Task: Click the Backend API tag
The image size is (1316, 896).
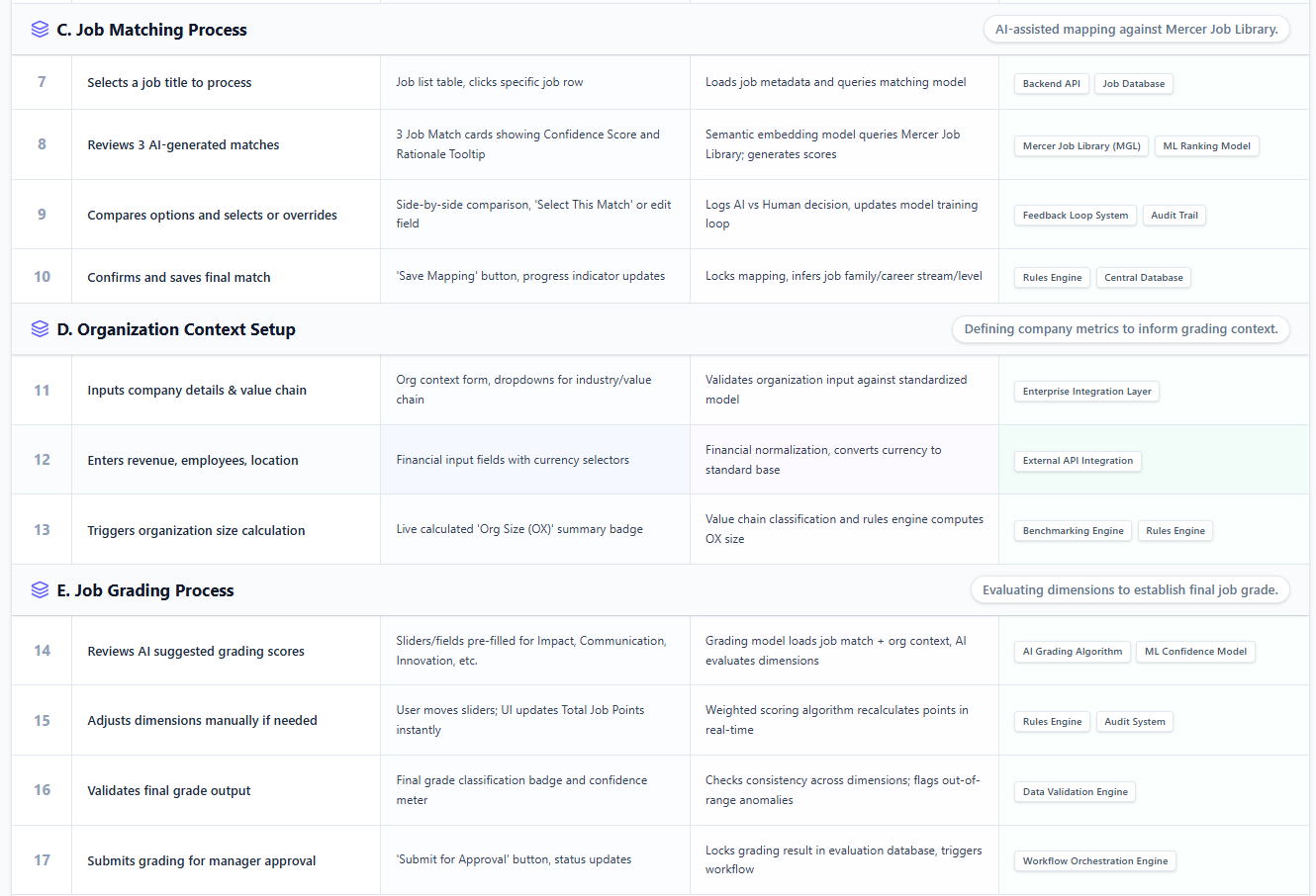Action: coord(1051,84)
